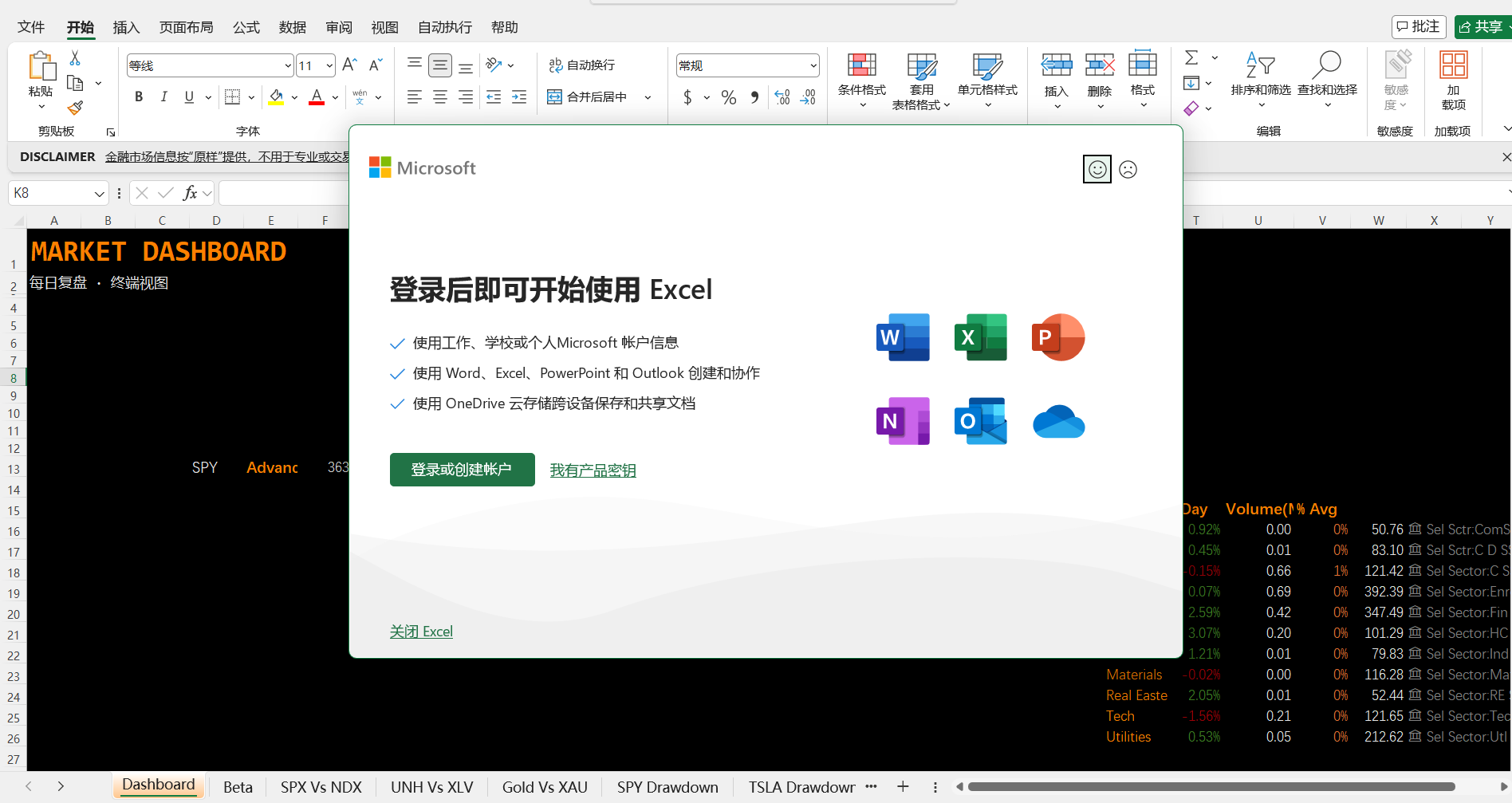
Task: Open the Beta sheet tab
Action: (238, 787)
